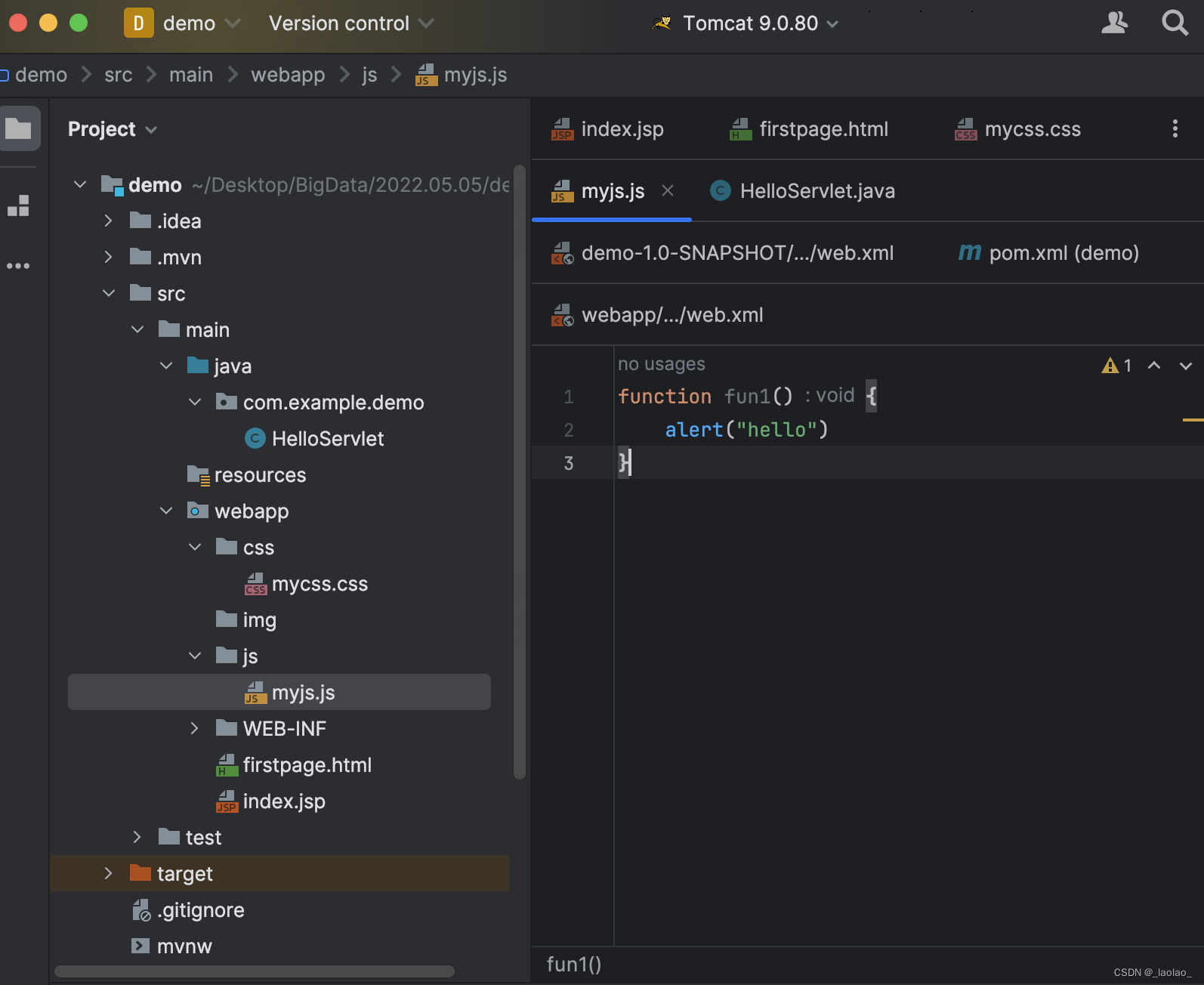The height and width of the screenshot is (985, 1204).
Task: Collapse the demo root node
Action: [x=80, y=184]
